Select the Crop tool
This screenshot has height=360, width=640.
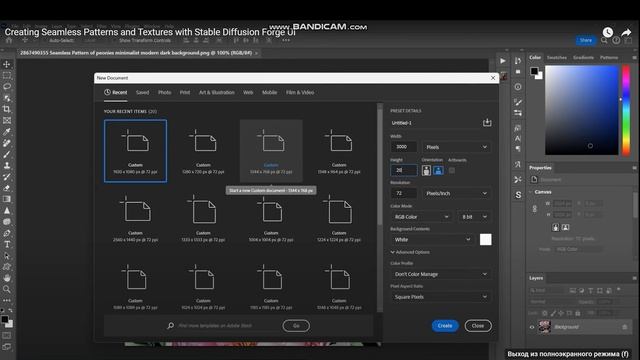[x=7, y=109]
